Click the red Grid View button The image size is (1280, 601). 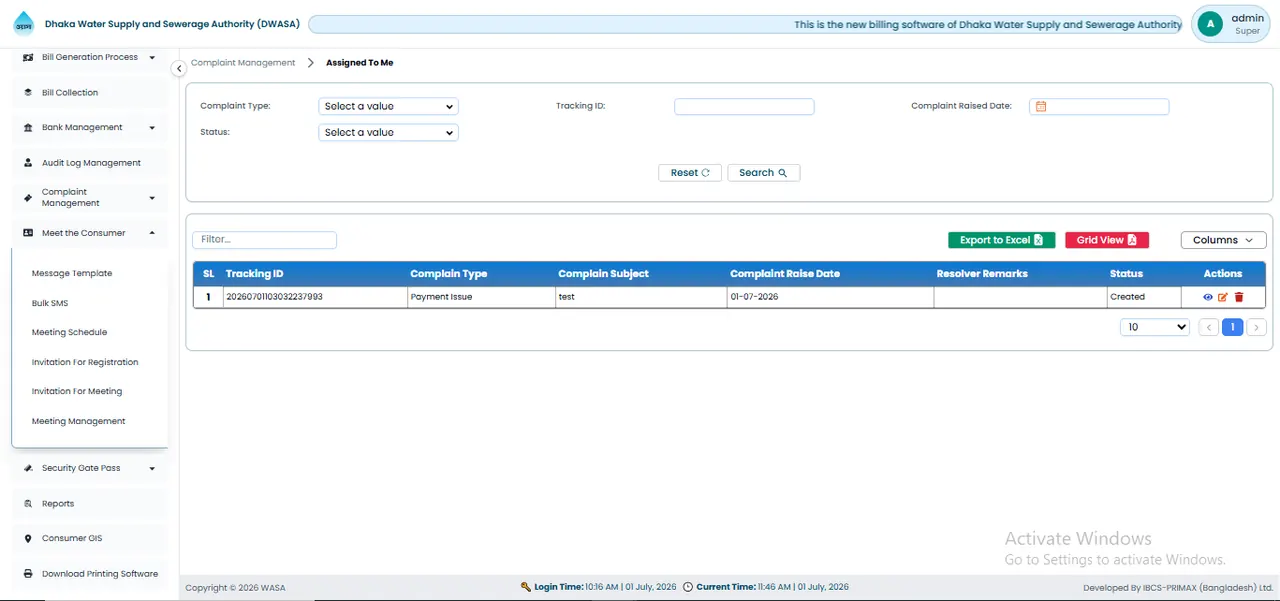click(x=1107, y=240)
